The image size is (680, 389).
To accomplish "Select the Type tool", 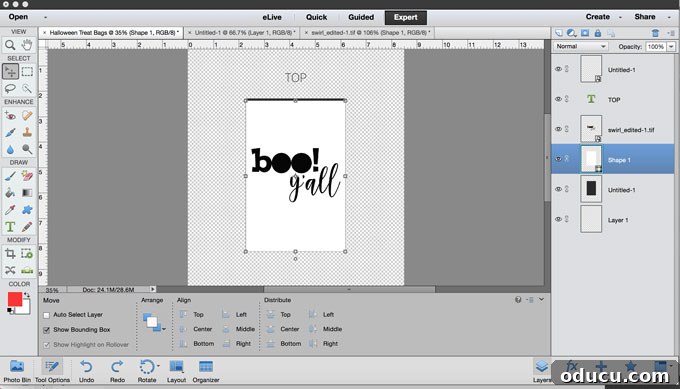I will click(x=10, y=226).
